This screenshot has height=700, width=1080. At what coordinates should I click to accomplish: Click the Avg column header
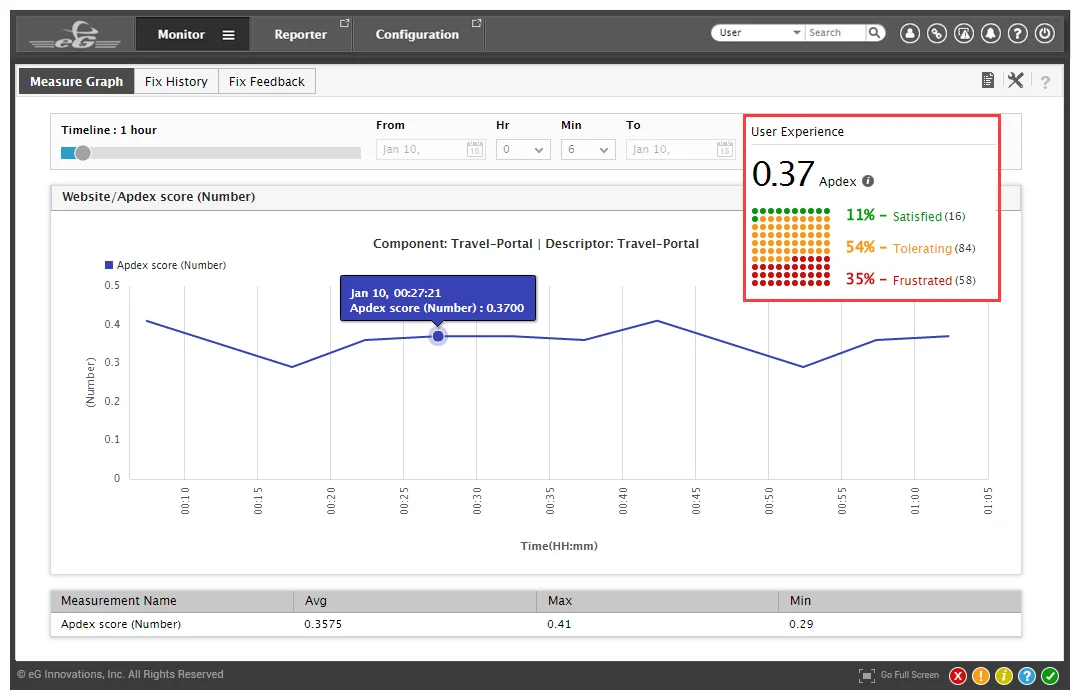[315, 601]
